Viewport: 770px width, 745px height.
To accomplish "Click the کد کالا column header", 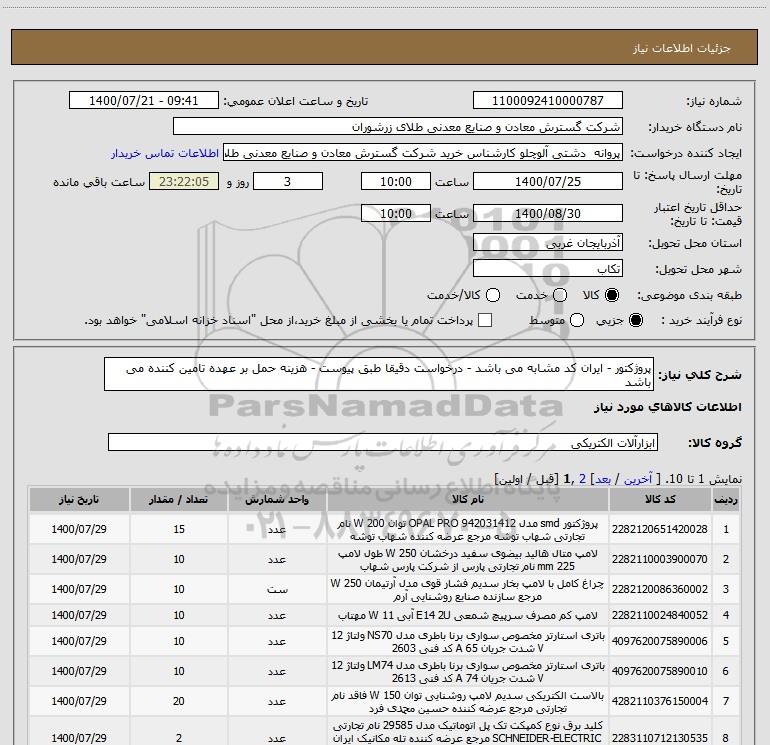I will point(660,499).
